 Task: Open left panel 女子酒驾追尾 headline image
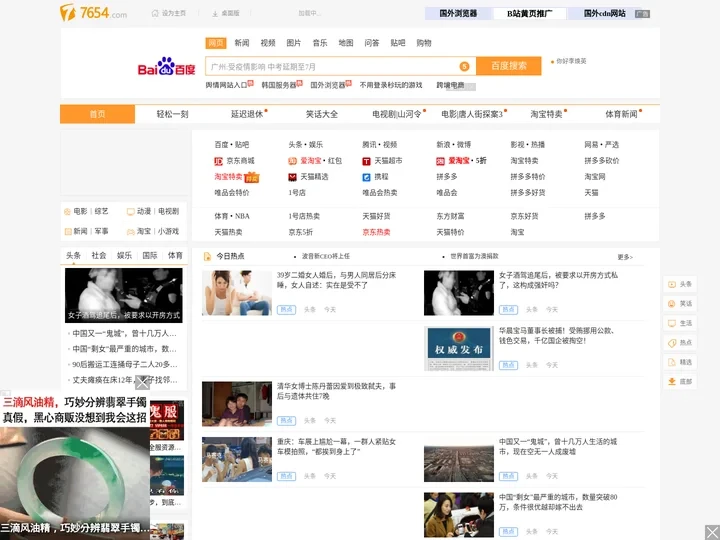[x=124, y=295]
